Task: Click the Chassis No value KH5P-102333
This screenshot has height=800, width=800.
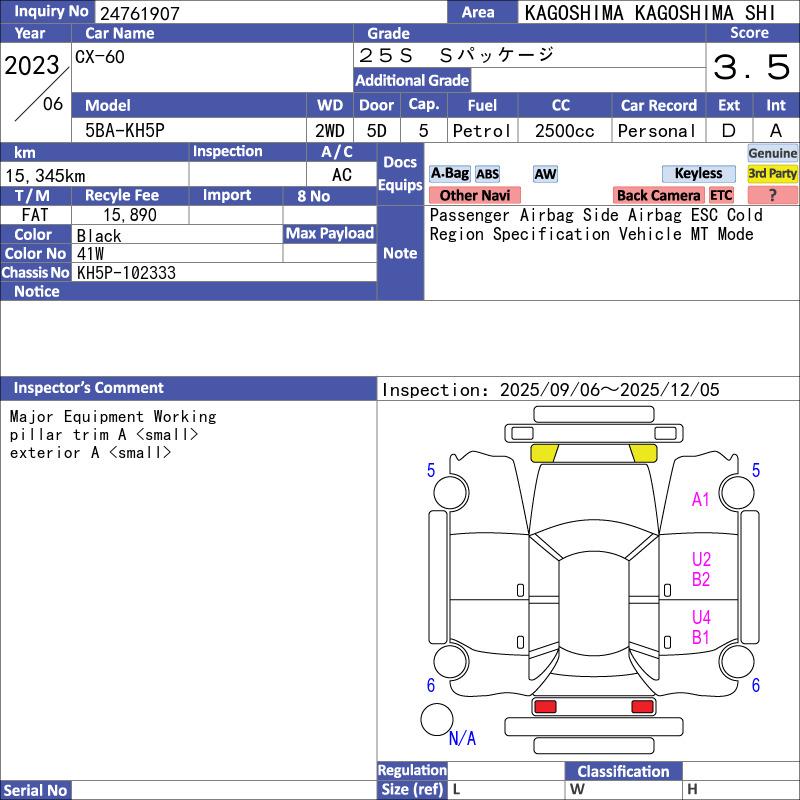Action: pos(126,272)
